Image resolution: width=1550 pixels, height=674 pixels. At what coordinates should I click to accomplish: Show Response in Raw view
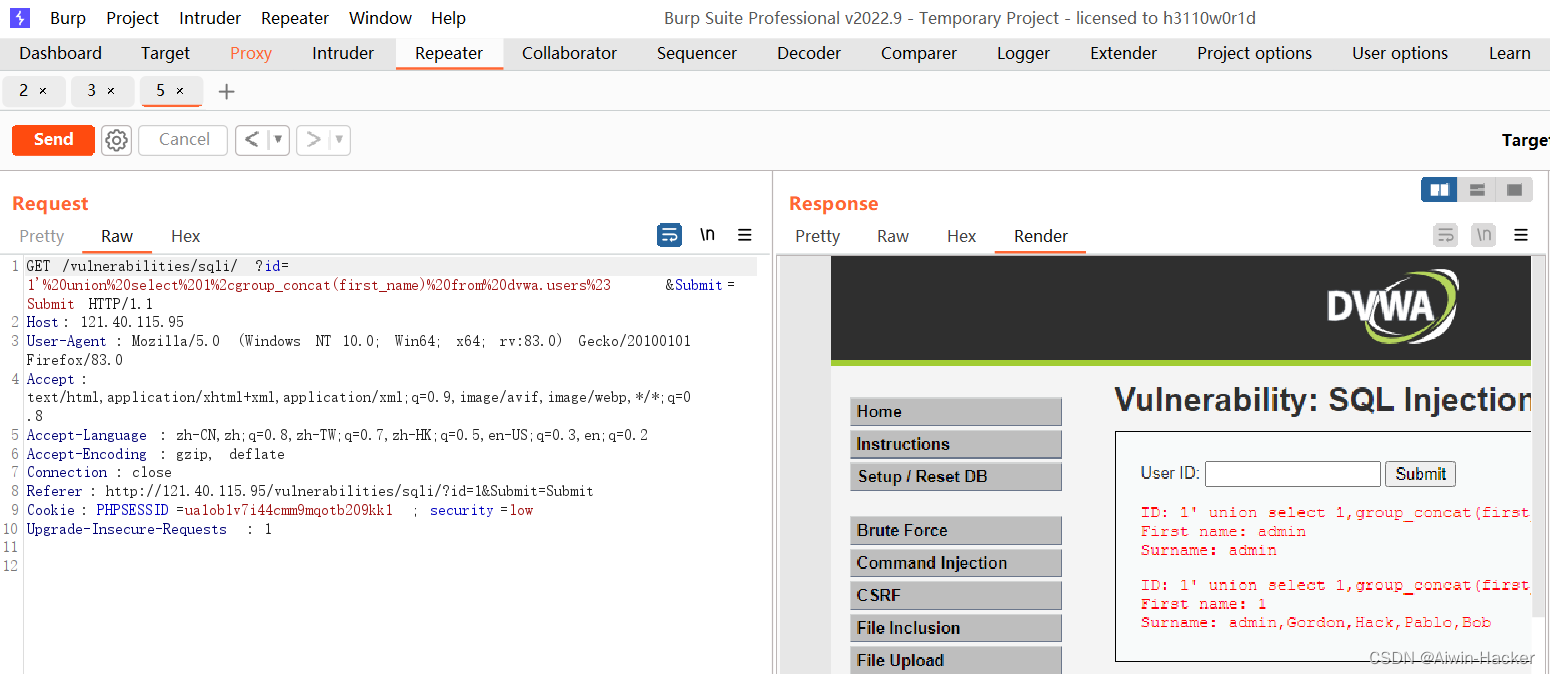(x=893, y=236)
